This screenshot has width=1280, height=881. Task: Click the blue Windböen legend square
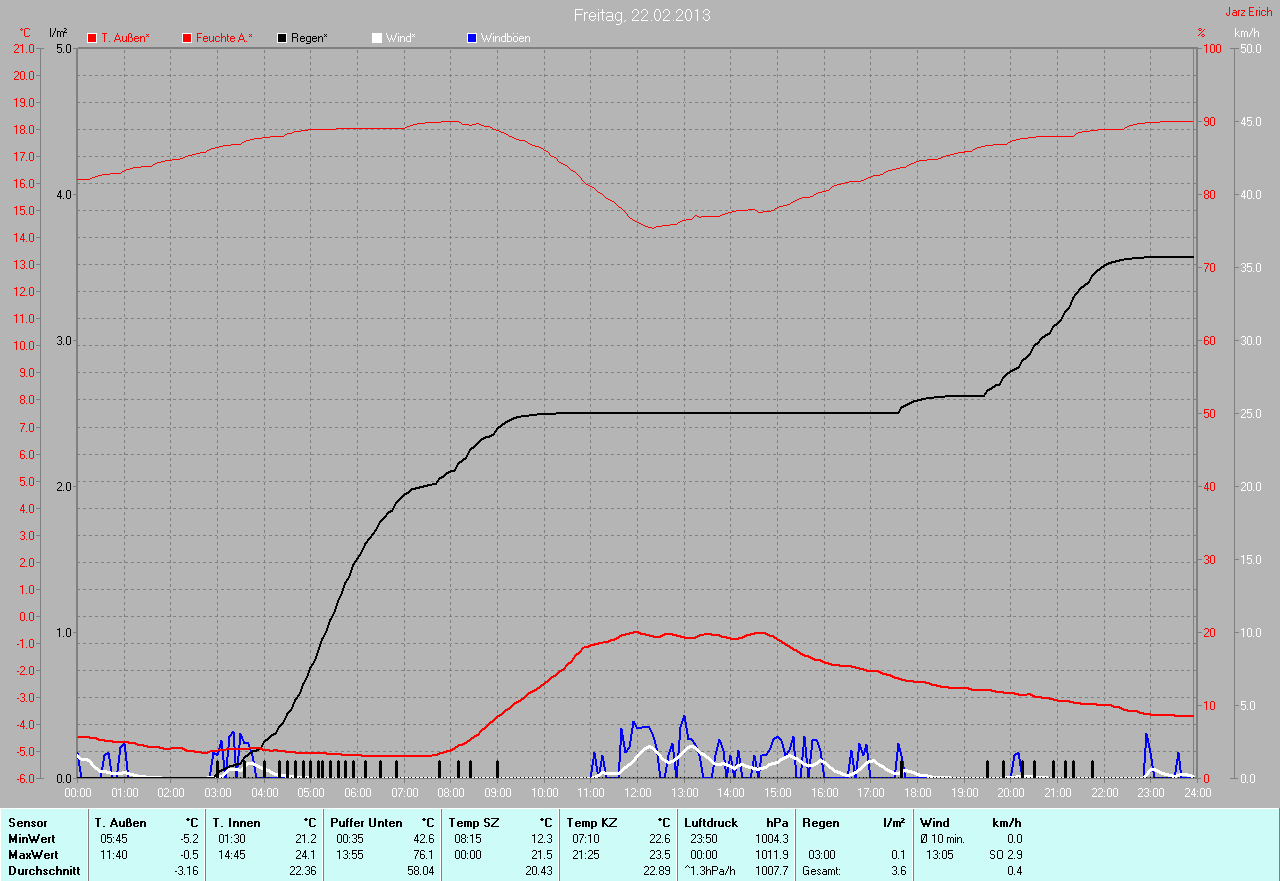472,38
